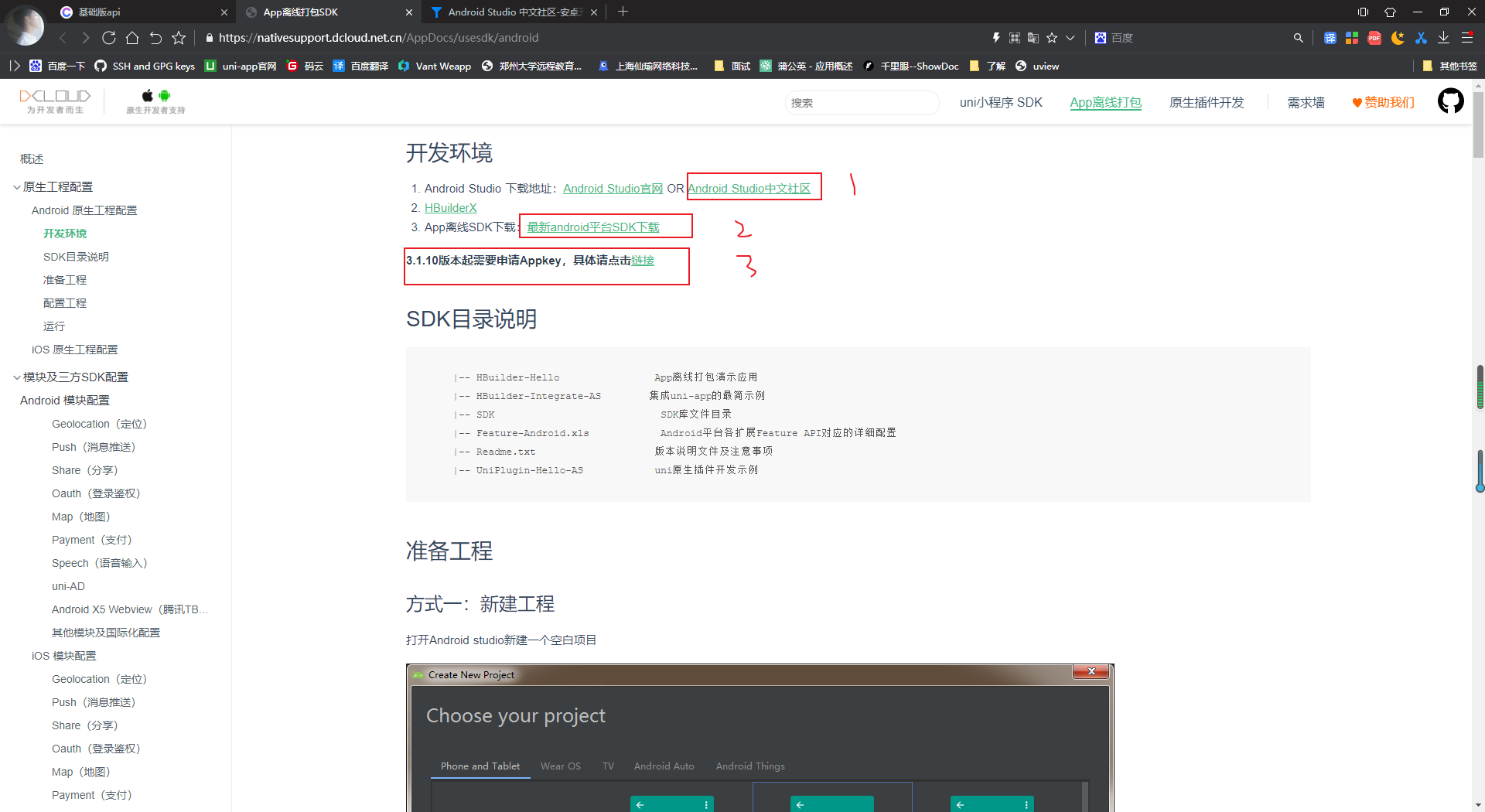
Task: Select Android X5 Webview in the sidebar
Action: pyautogui.click(x=130, y=609)
